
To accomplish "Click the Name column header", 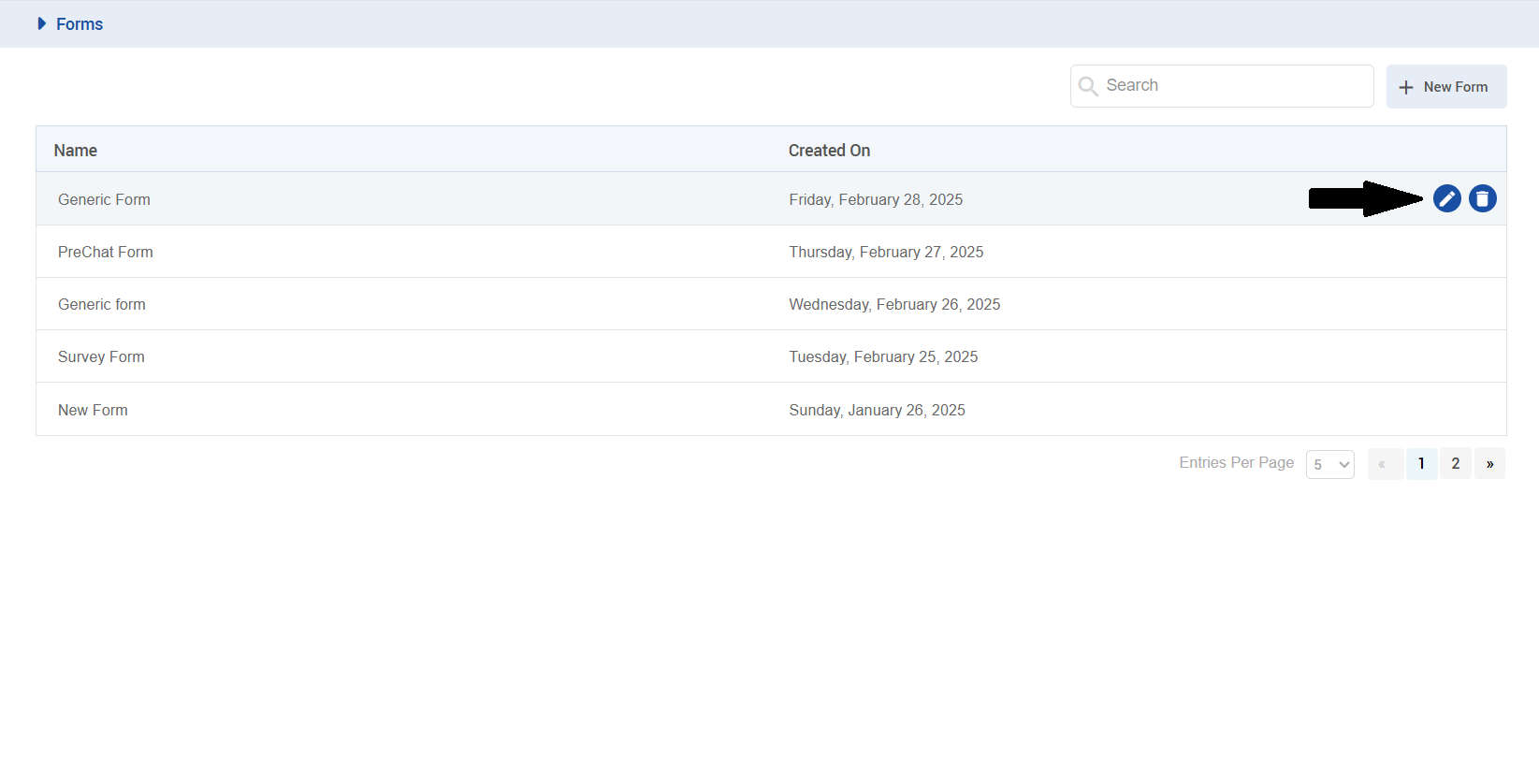I will pos(76,151).
